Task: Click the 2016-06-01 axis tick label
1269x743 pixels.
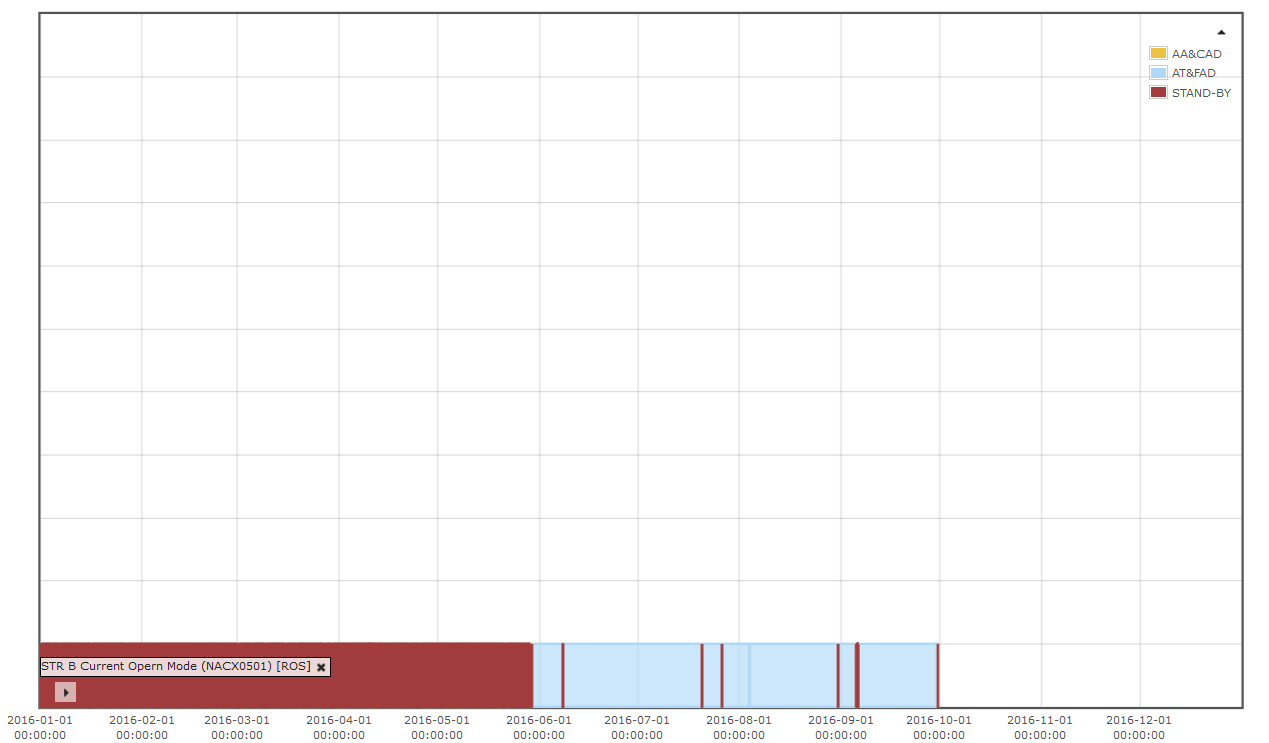Action: coord(539,727)
